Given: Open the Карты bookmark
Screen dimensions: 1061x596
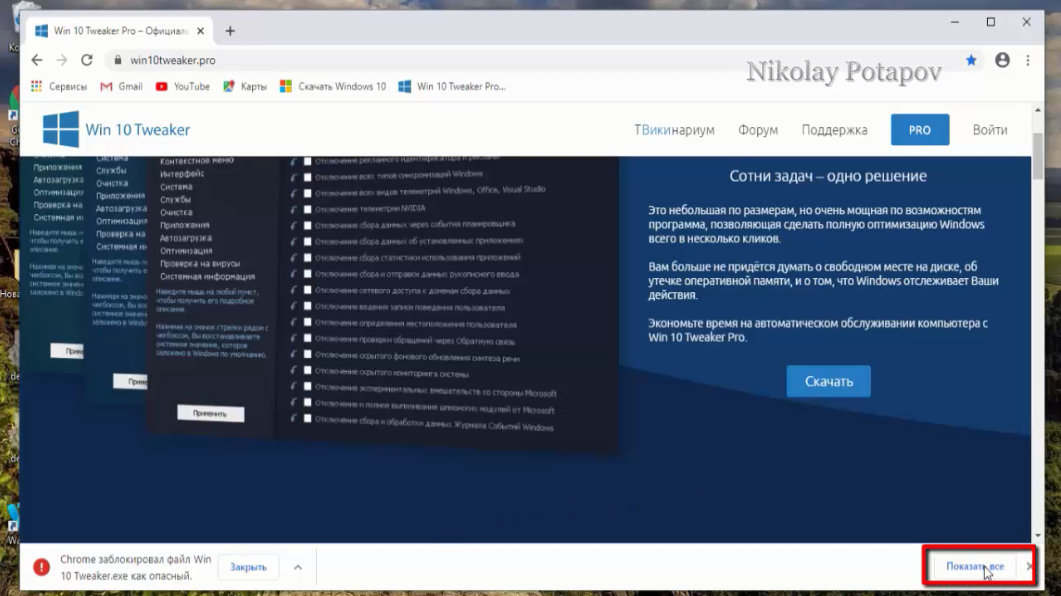Looking at the screenshot, I should tap(245, 87).
